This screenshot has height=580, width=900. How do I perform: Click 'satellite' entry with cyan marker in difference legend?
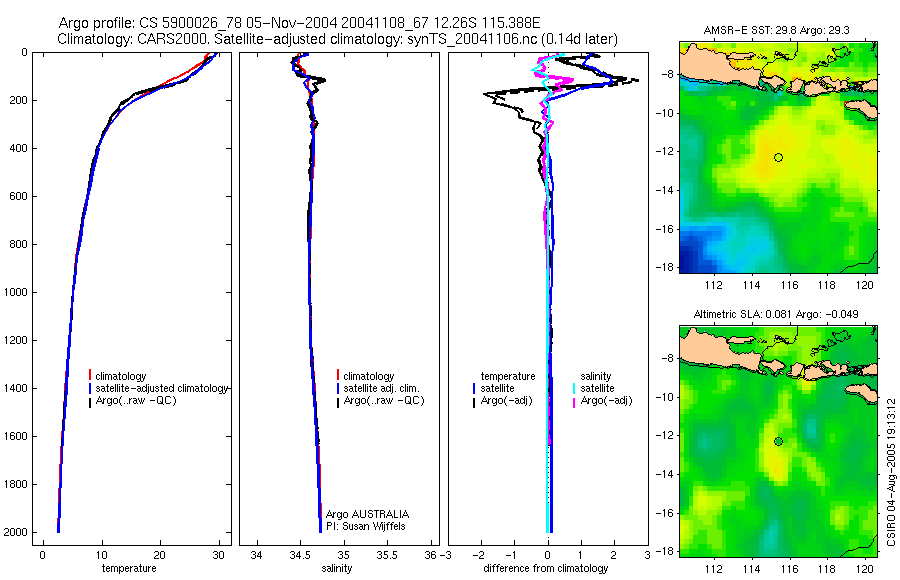click(x=597, y=389)
